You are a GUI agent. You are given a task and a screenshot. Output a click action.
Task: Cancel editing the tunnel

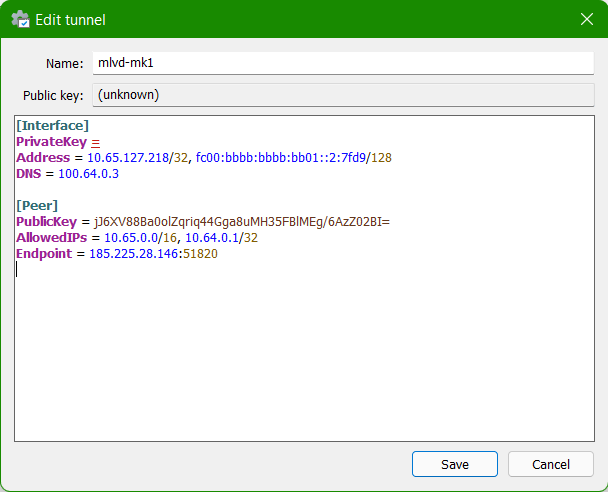[551, 464]
